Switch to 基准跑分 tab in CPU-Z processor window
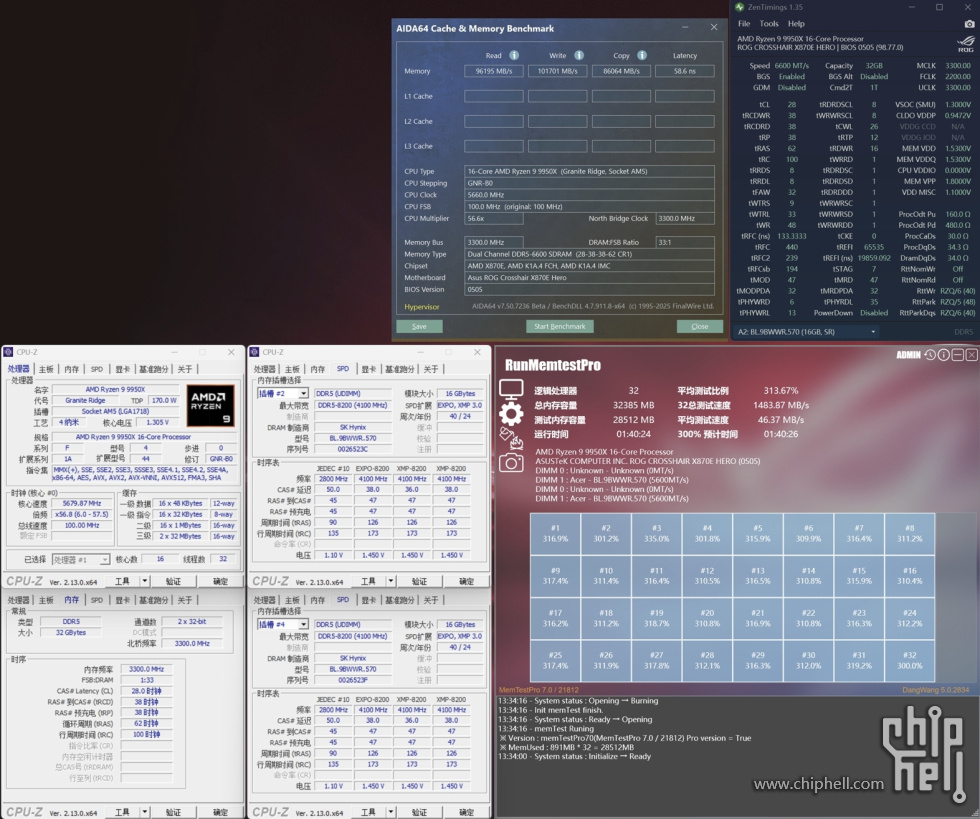 (153, 369)
